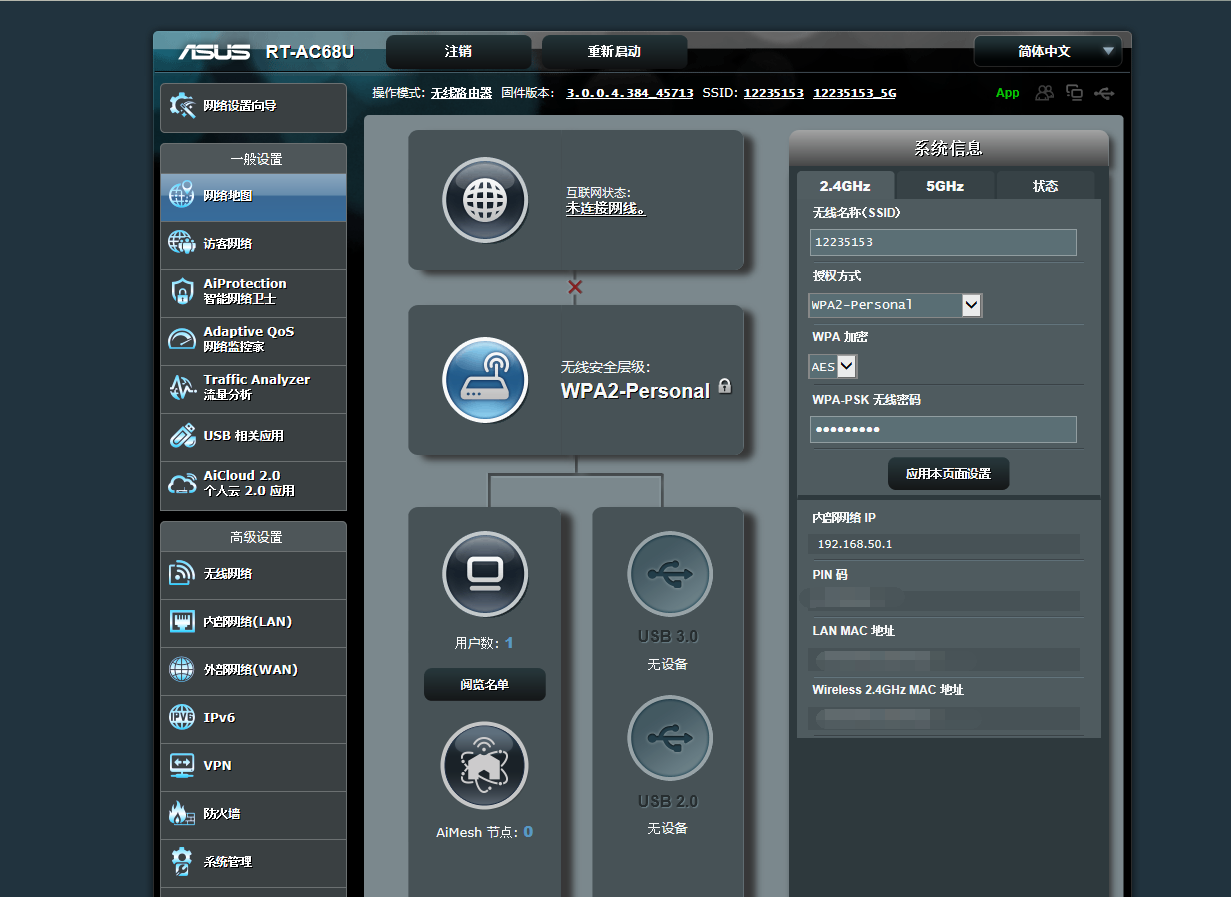The width and height of the screenshot is (1231, 897).
Task: Click the USB status icon in header
Action: [1104, 93]
